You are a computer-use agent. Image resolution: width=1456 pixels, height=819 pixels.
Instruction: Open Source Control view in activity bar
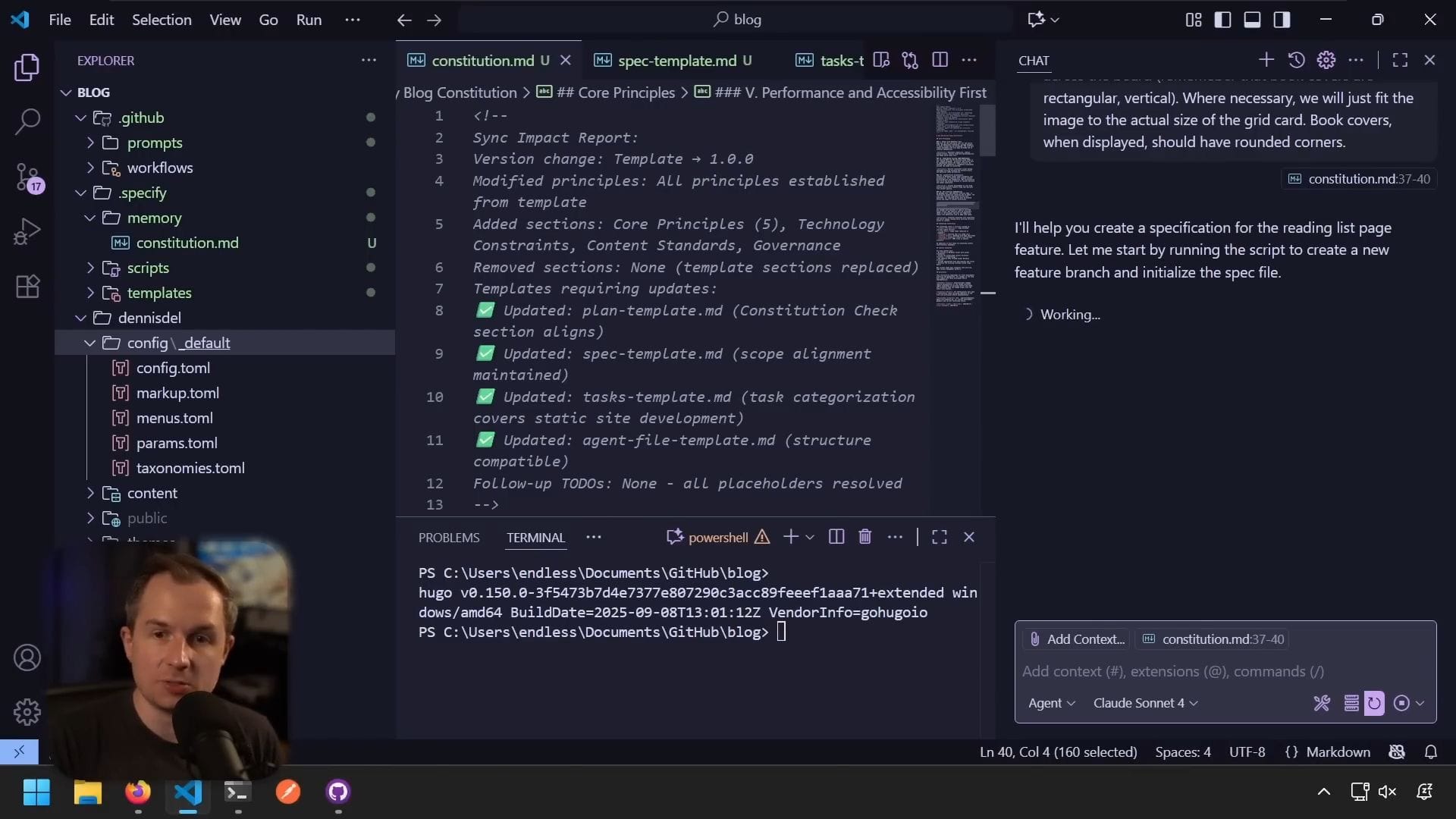[27, 177]
